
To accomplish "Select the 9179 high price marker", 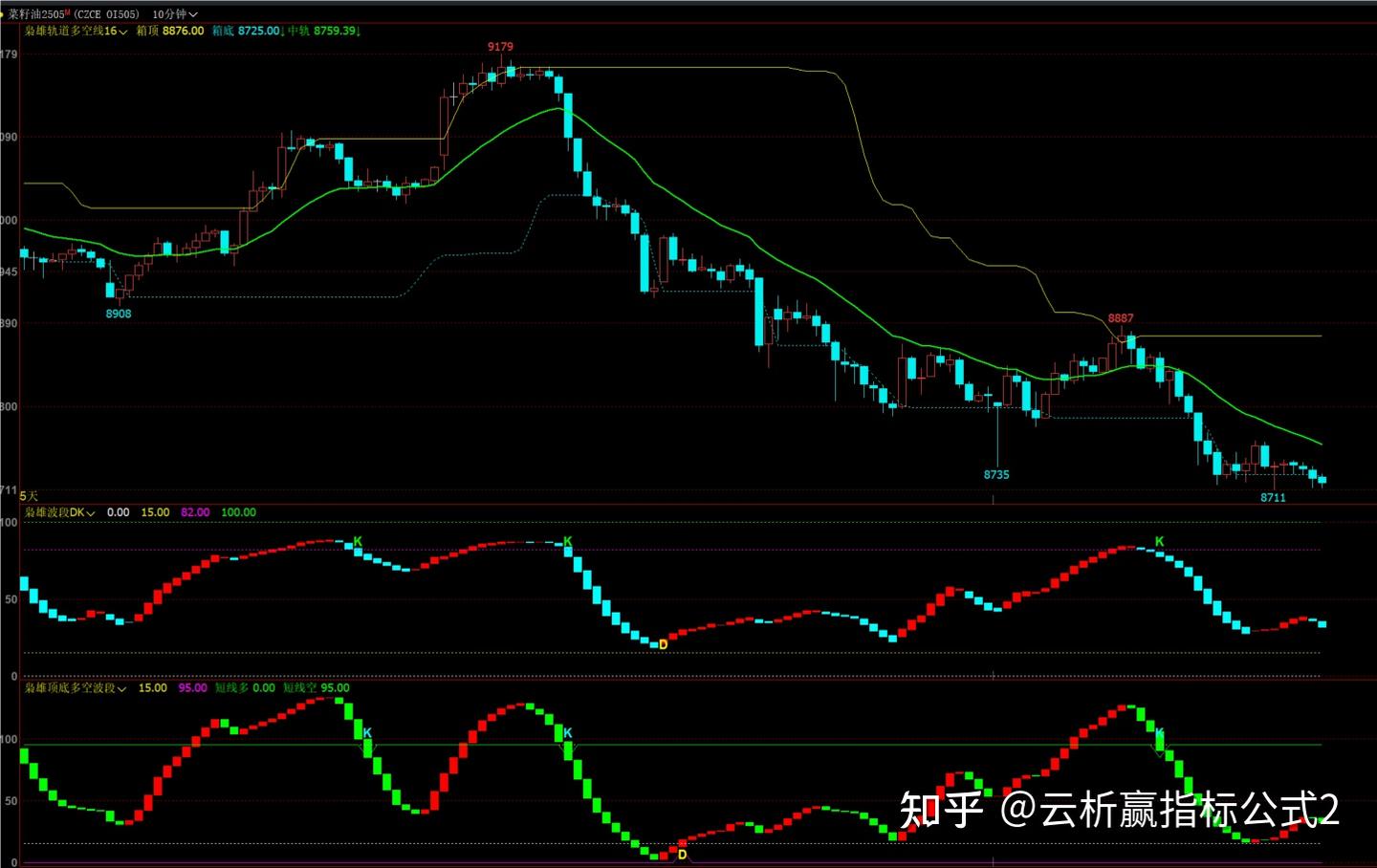I will pos(500,45).
